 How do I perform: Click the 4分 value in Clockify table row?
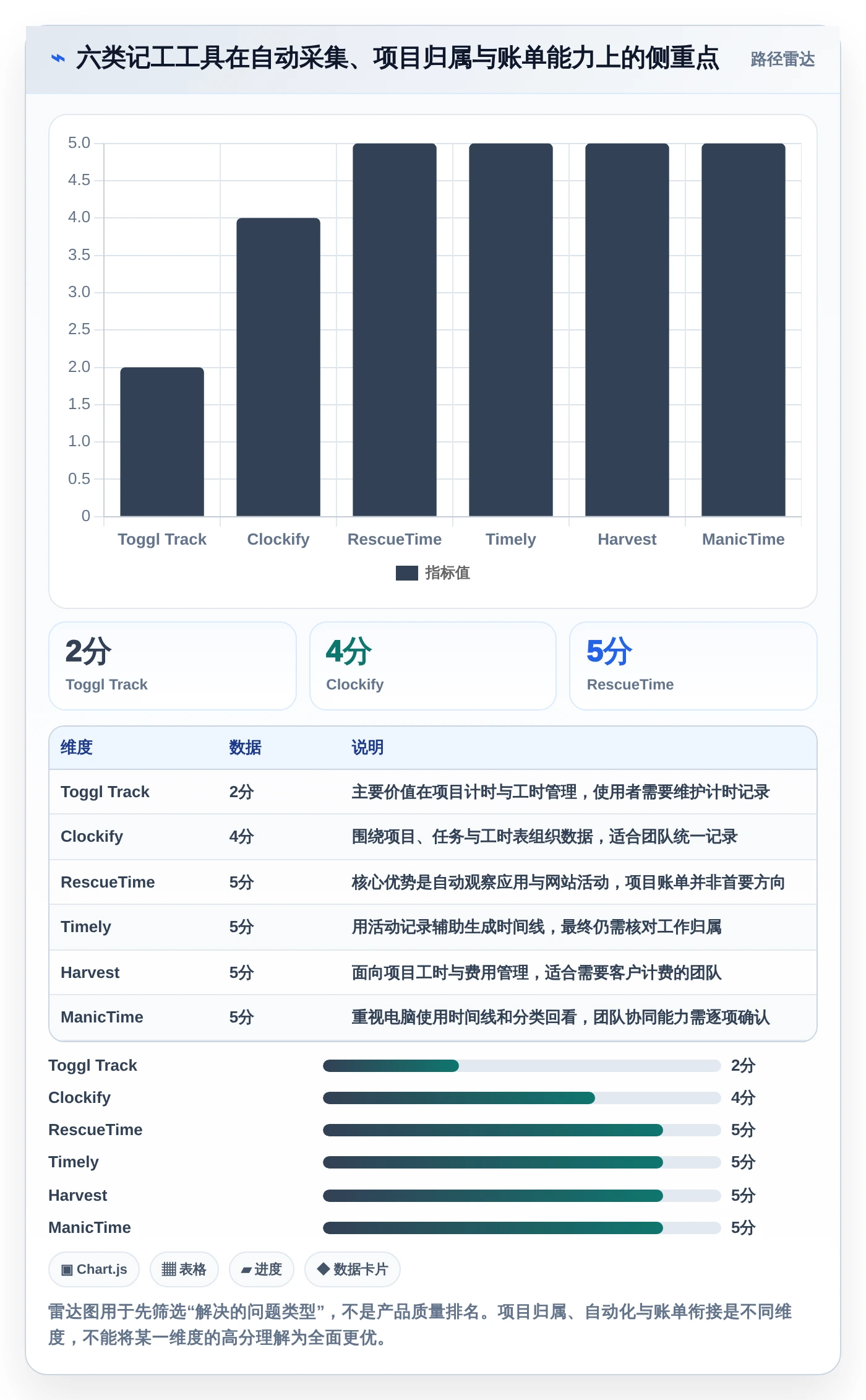[x=242, y=837]
